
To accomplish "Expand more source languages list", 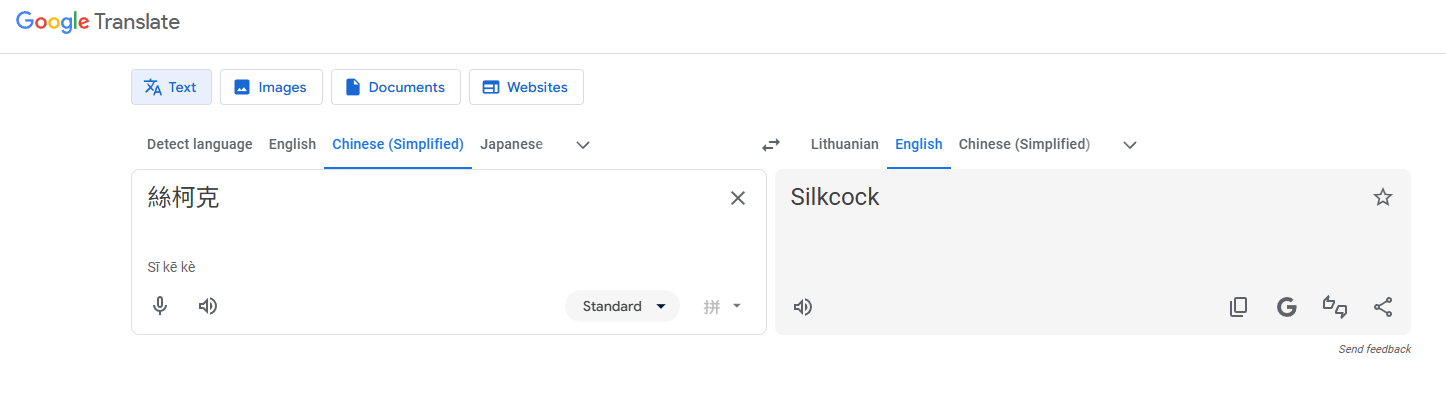I will click(x=583, y=144).
